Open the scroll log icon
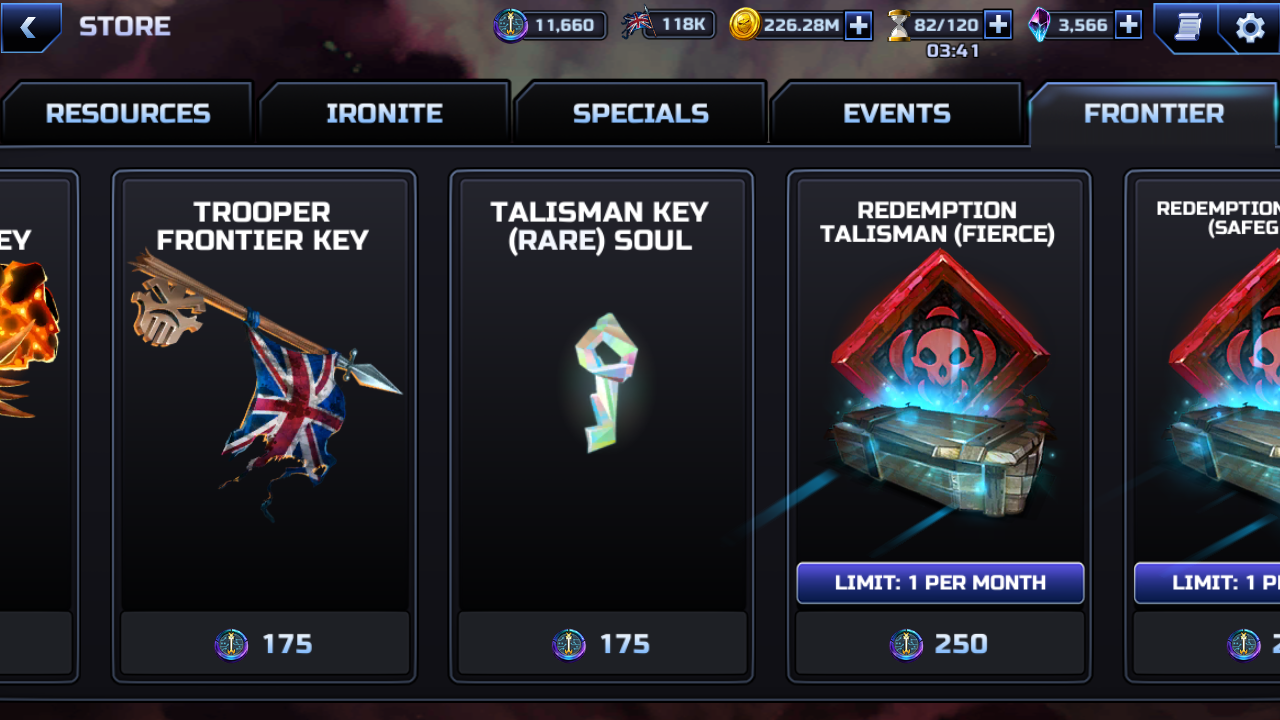Screen dimensions: 1280x720 [1187, 27]
